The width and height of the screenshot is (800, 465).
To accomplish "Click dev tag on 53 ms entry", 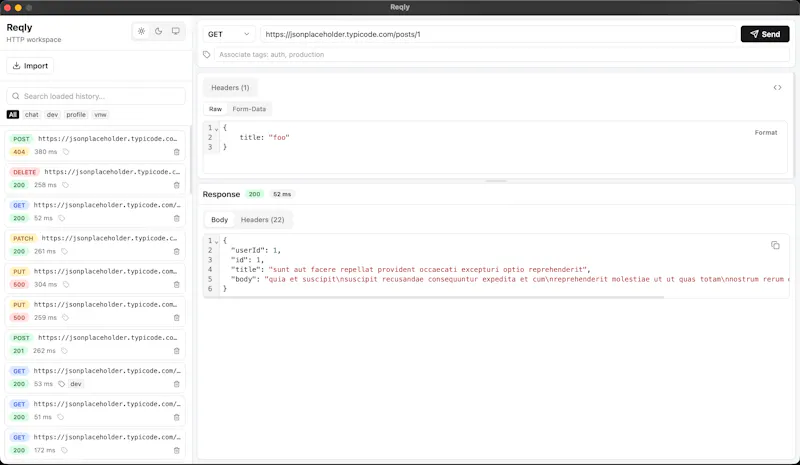I will (x=76, y=384).
